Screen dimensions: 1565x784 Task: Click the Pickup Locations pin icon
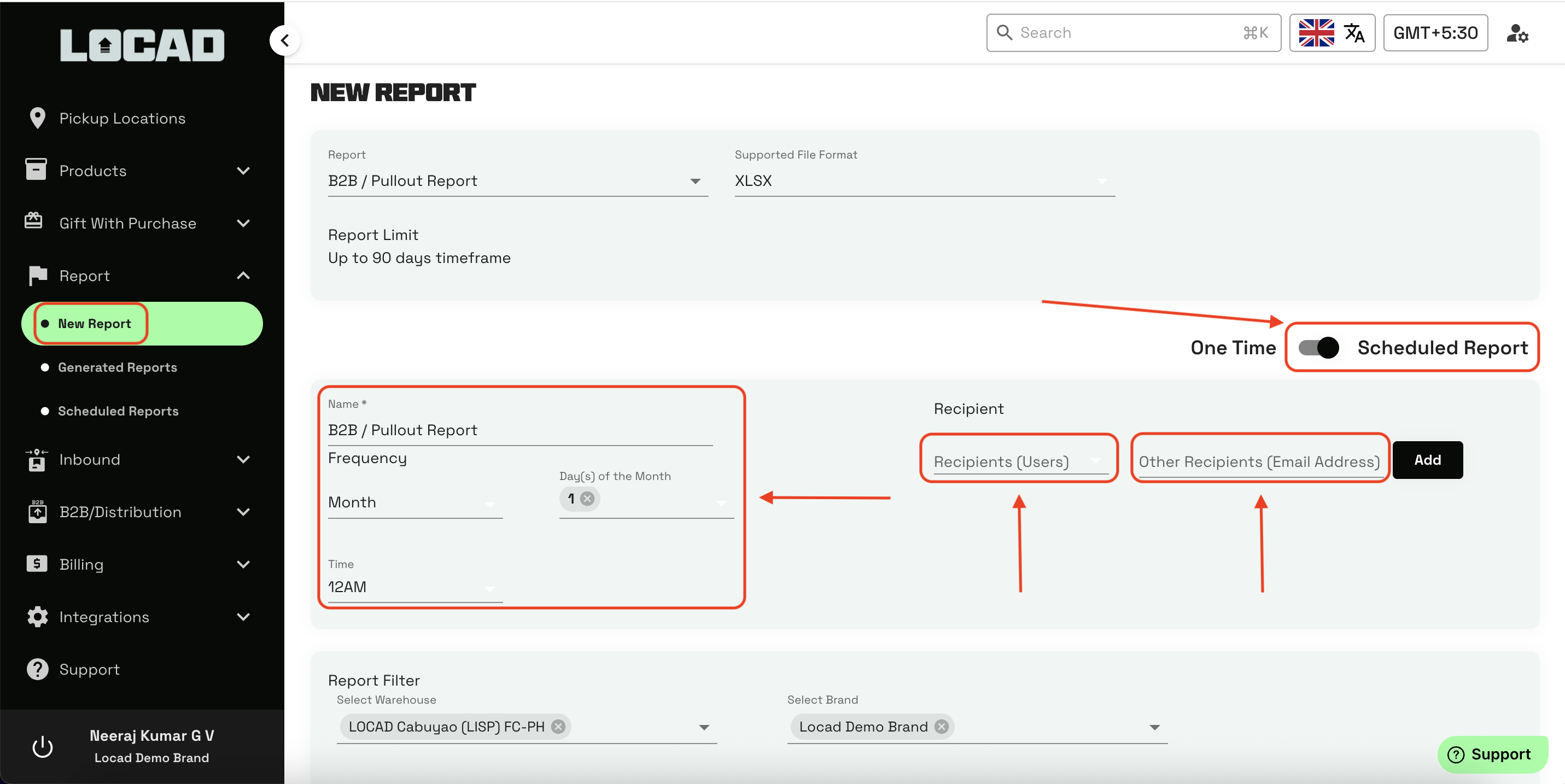pos(37,119)
